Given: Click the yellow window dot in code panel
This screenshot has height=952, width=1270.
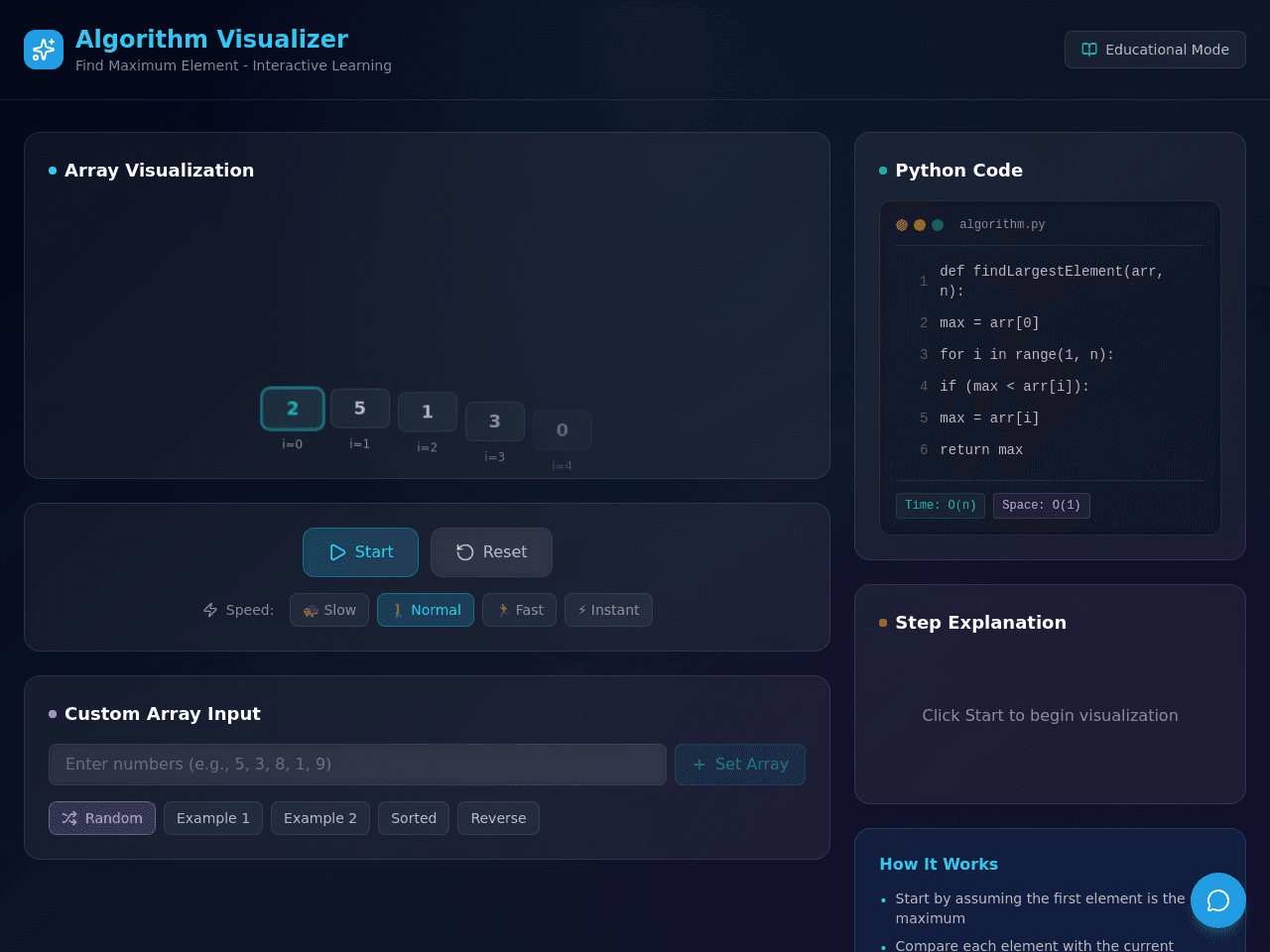Looking at the screenshot, I should click(920, 225).
